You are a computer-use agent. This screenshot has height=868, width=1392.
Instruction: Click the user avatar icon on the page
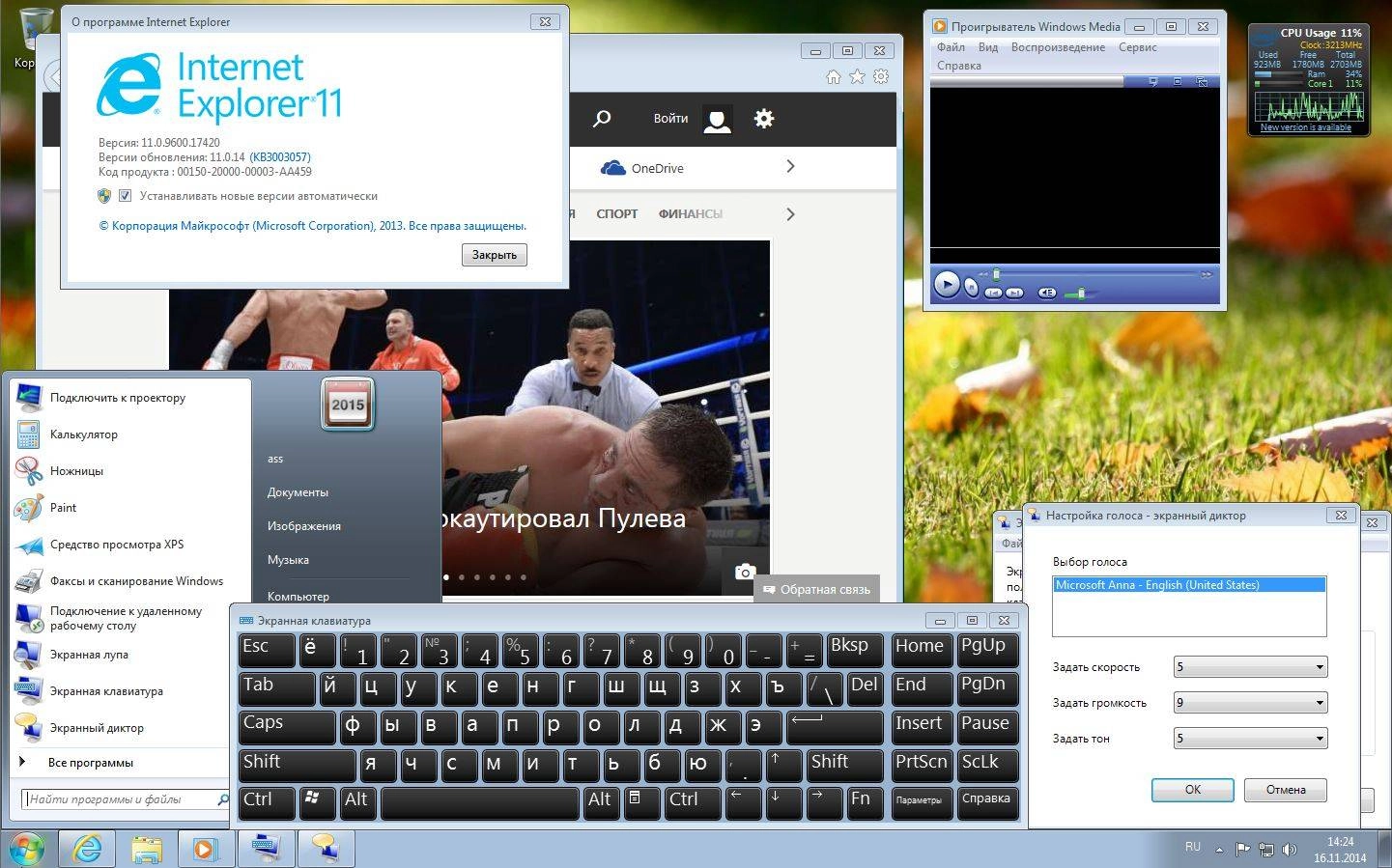[x=718, y=119]
